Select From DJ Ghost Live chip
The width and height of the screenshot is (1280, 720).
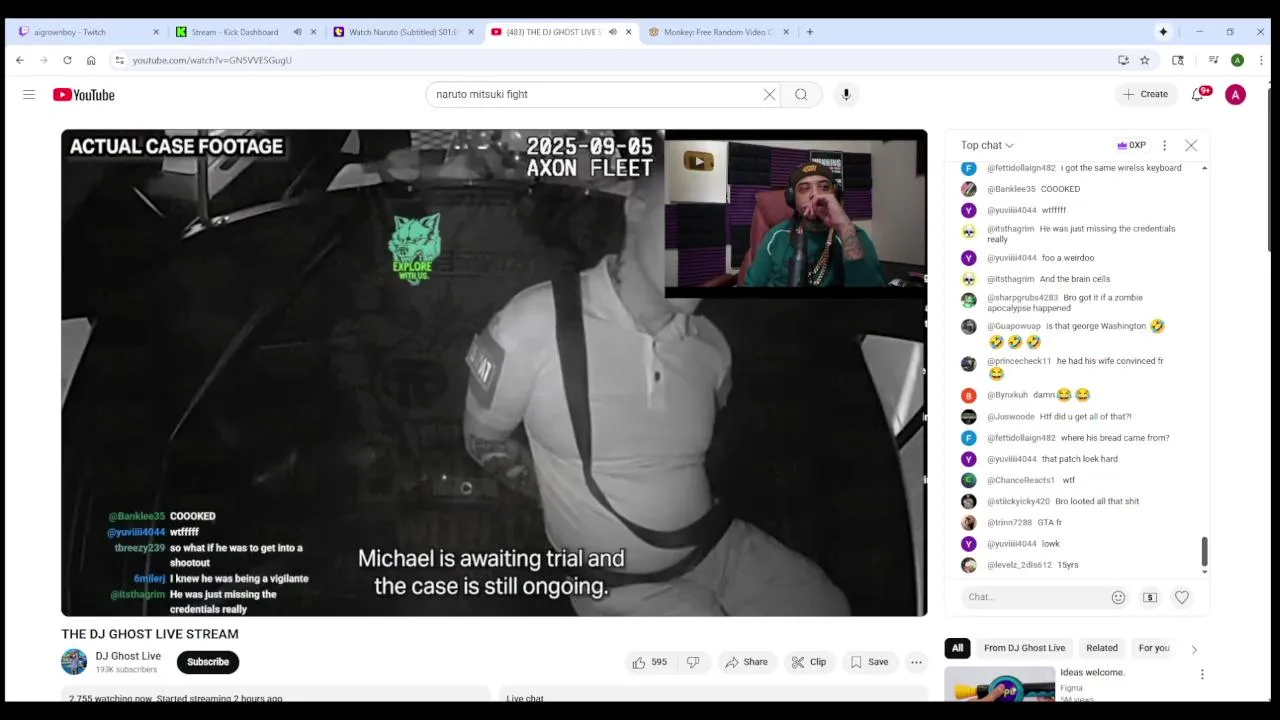[1024, 648]
